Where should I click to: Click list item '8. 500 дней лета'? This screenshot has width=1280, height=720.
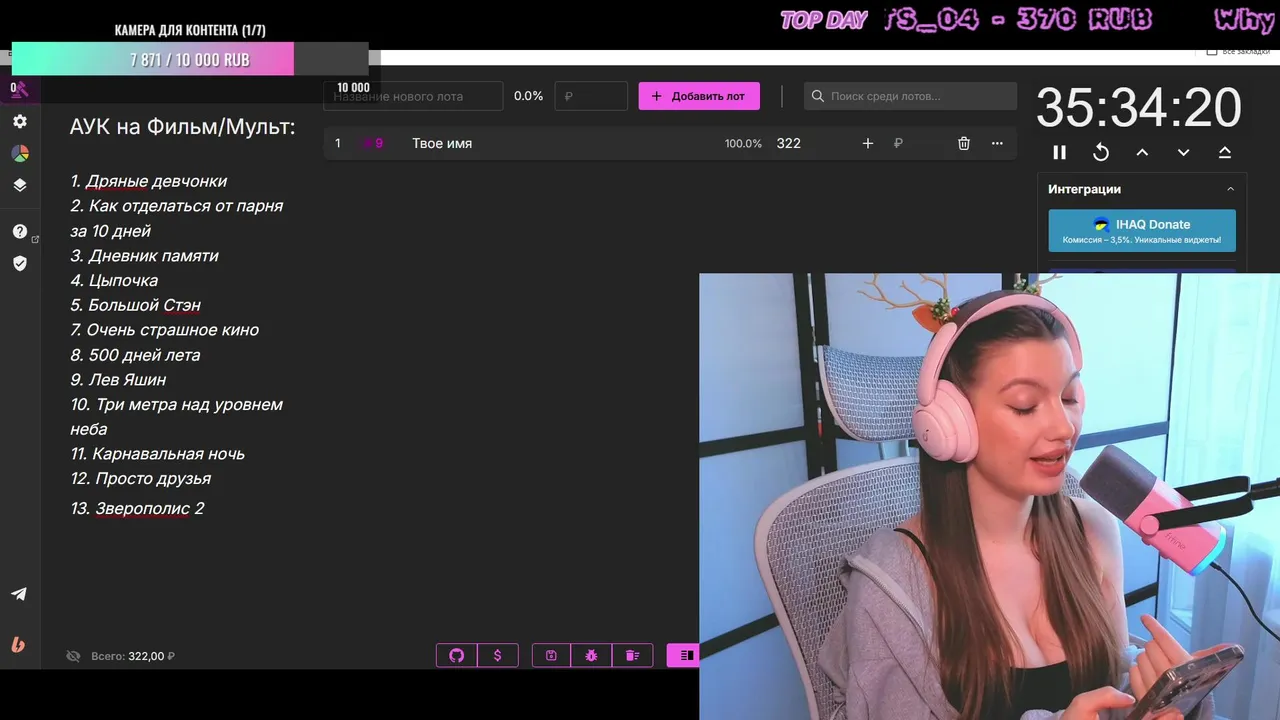point(135,355)
